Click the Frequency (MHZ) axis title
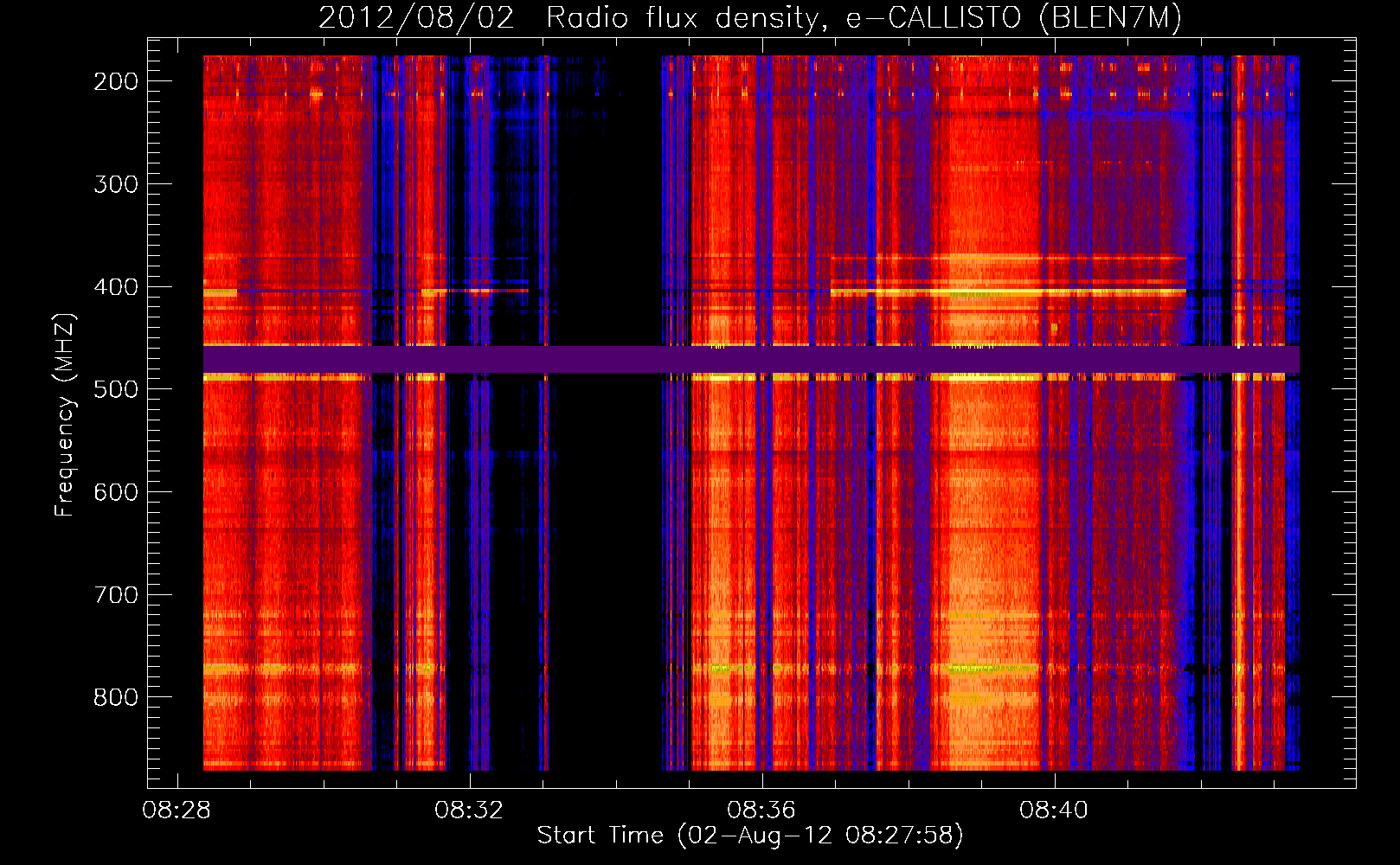The height and width of the screenshot is (865, 1400). [x=66, y=414]
